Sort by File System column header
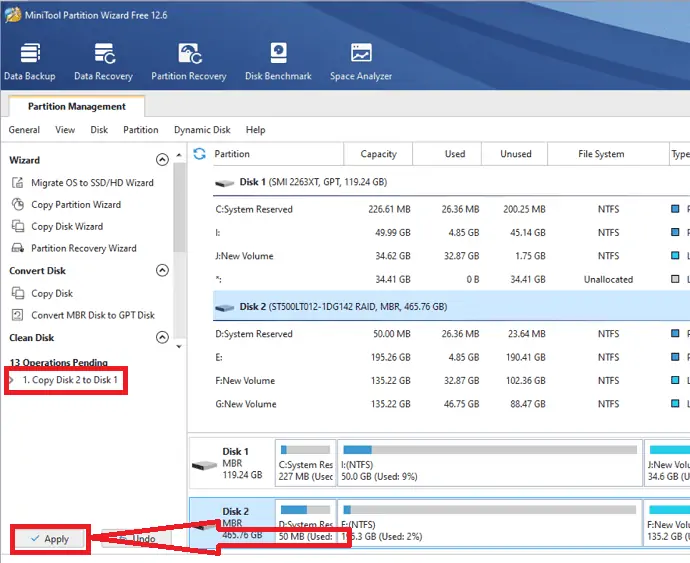Screen dimensions: 690x563 (x=608, y=154)
